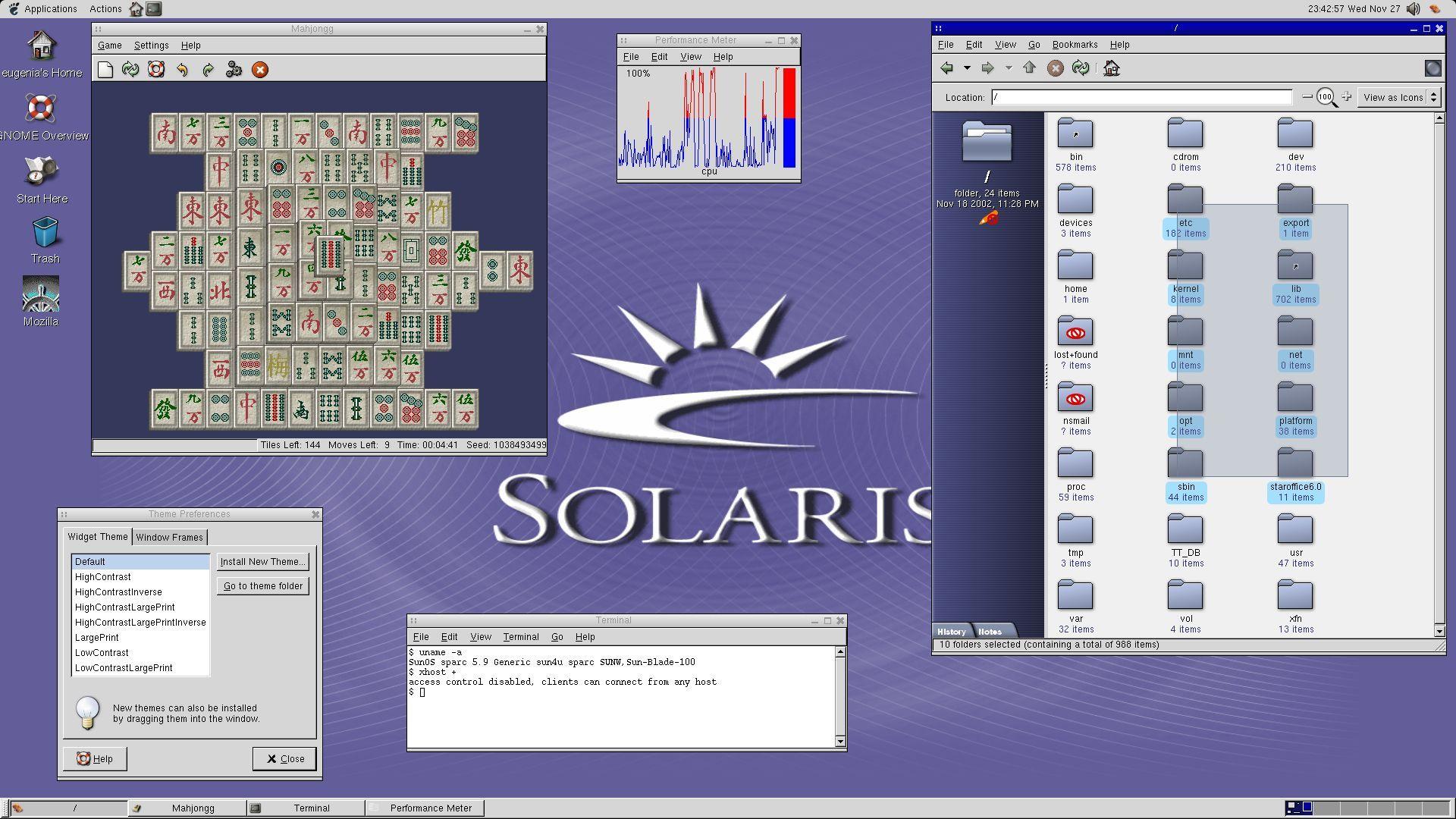1456x819 pixels.
Task: Click Help in Theme Preferences
Action: pos(95,758)
